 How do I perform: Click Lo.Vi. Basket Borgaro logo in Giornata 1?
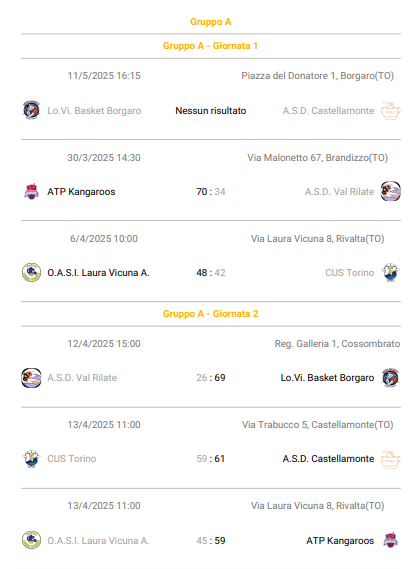coord(31,110)
